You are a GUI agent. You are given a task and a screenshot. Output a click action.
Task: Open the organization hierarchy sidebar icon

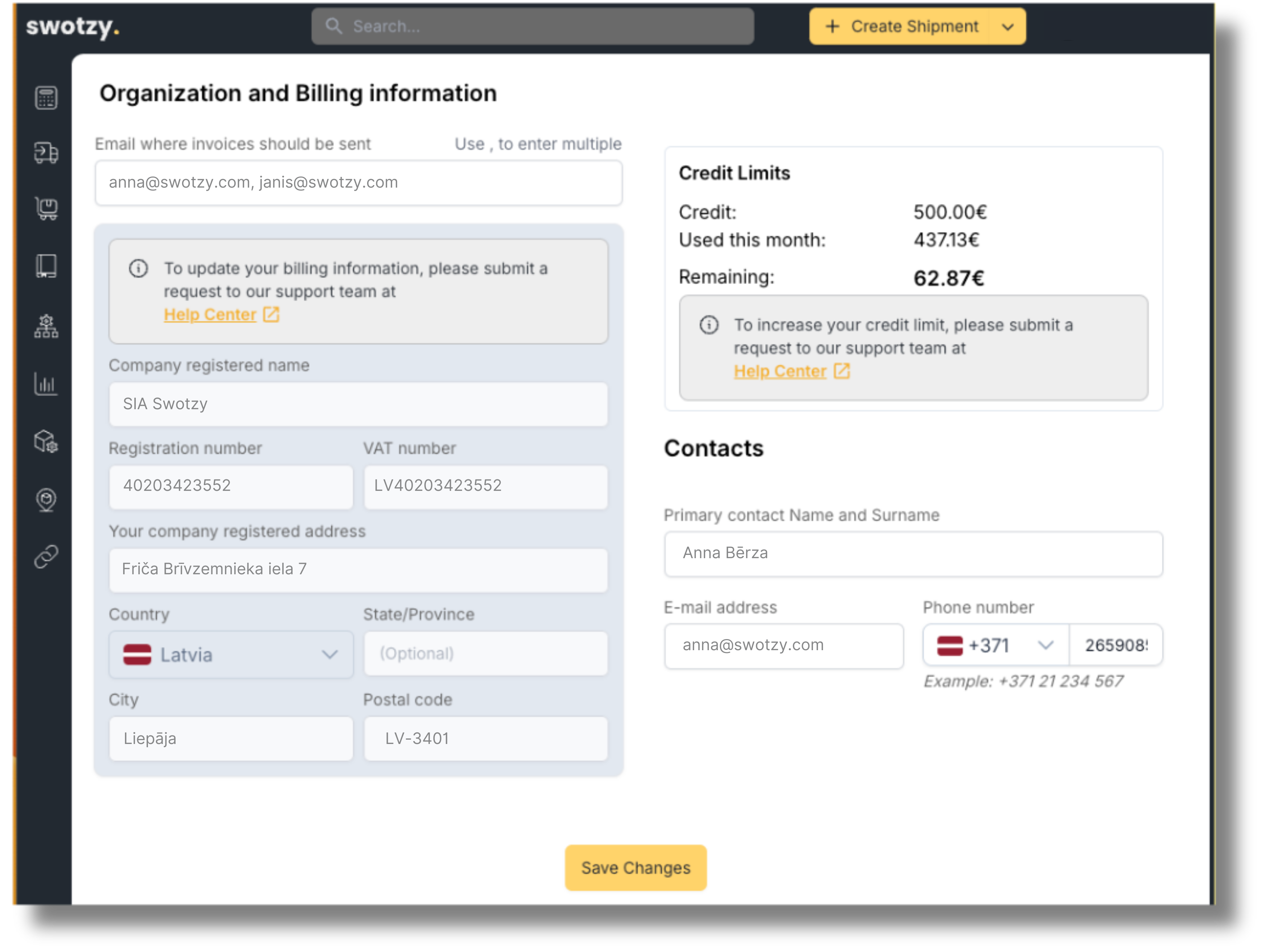pyautogui.click(x=46, y=326)
